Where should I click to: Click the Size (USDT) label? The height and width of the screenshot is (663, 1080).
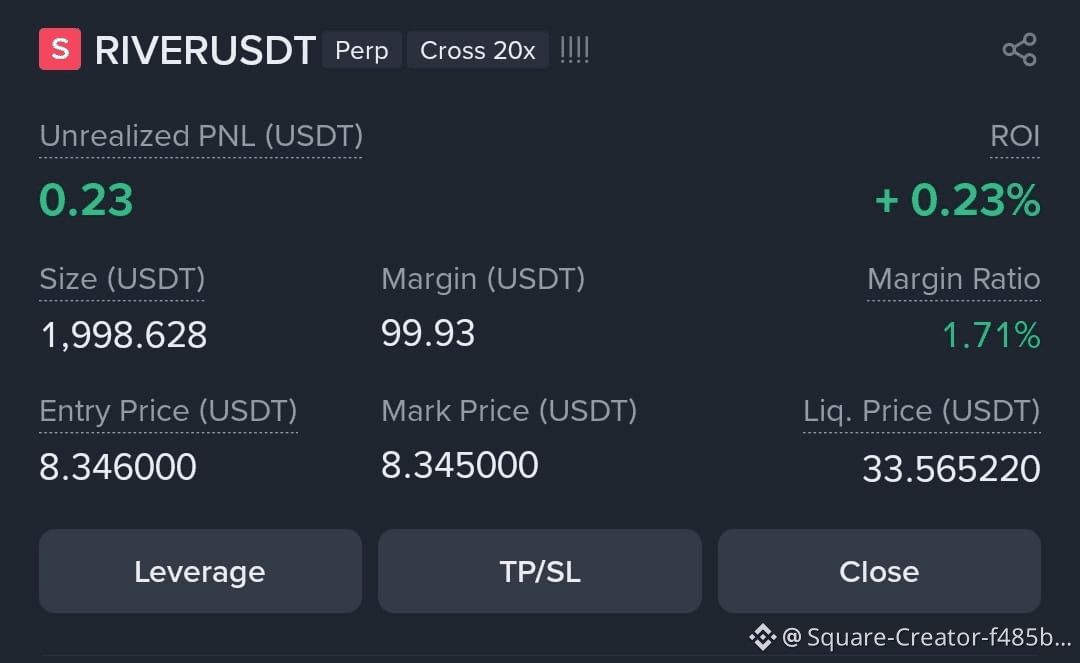coord(122,279)
